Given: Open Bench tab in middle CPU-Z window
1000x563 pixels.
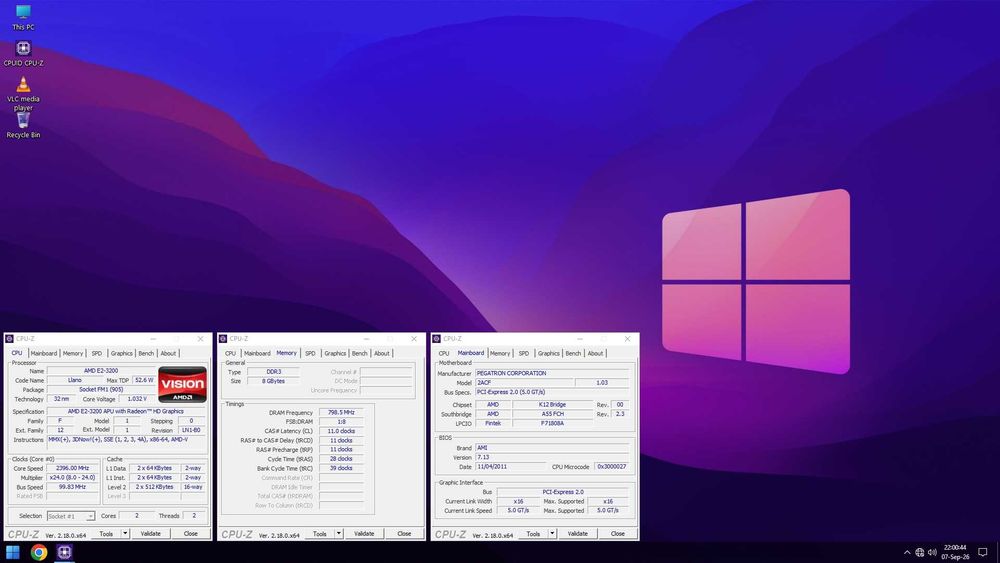Looking at the screenshot, I should pos(360,353).
